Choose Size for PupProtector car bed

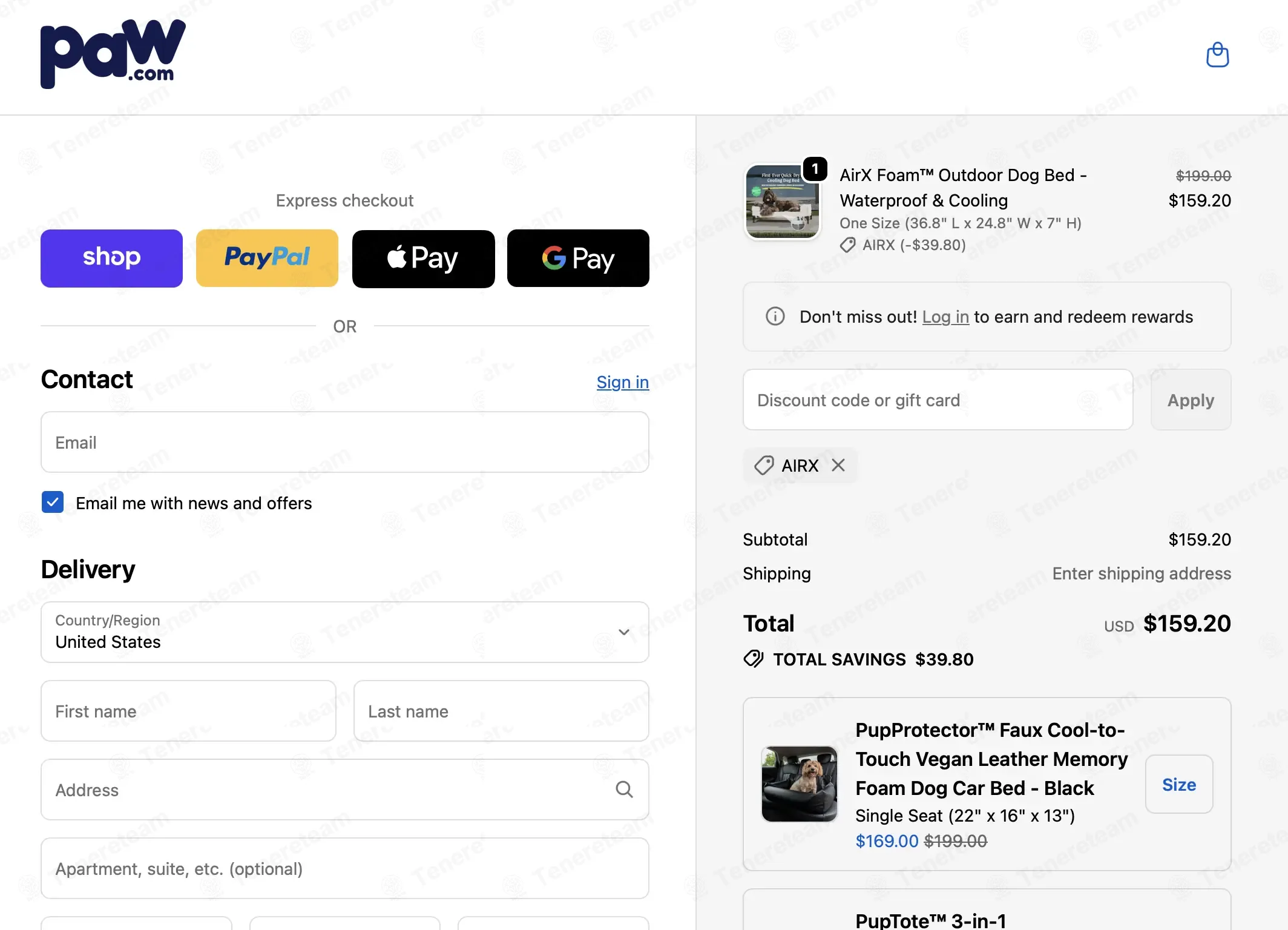pyautogui.click(x=1179, y=785)
